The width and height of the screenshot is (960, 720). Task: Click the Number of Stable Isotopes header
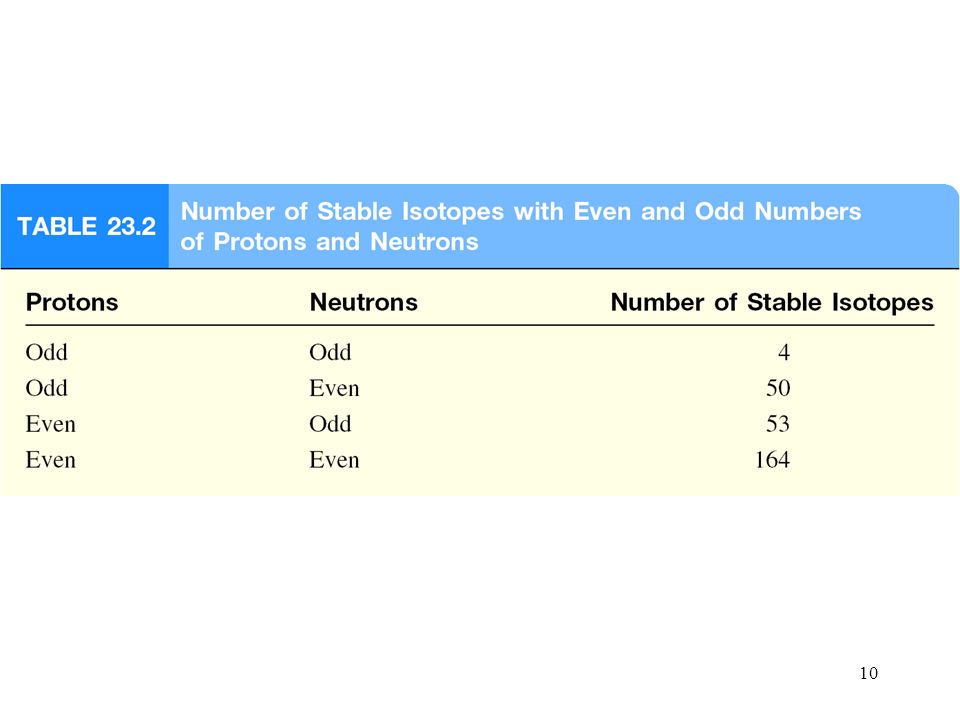click(772, 302)
